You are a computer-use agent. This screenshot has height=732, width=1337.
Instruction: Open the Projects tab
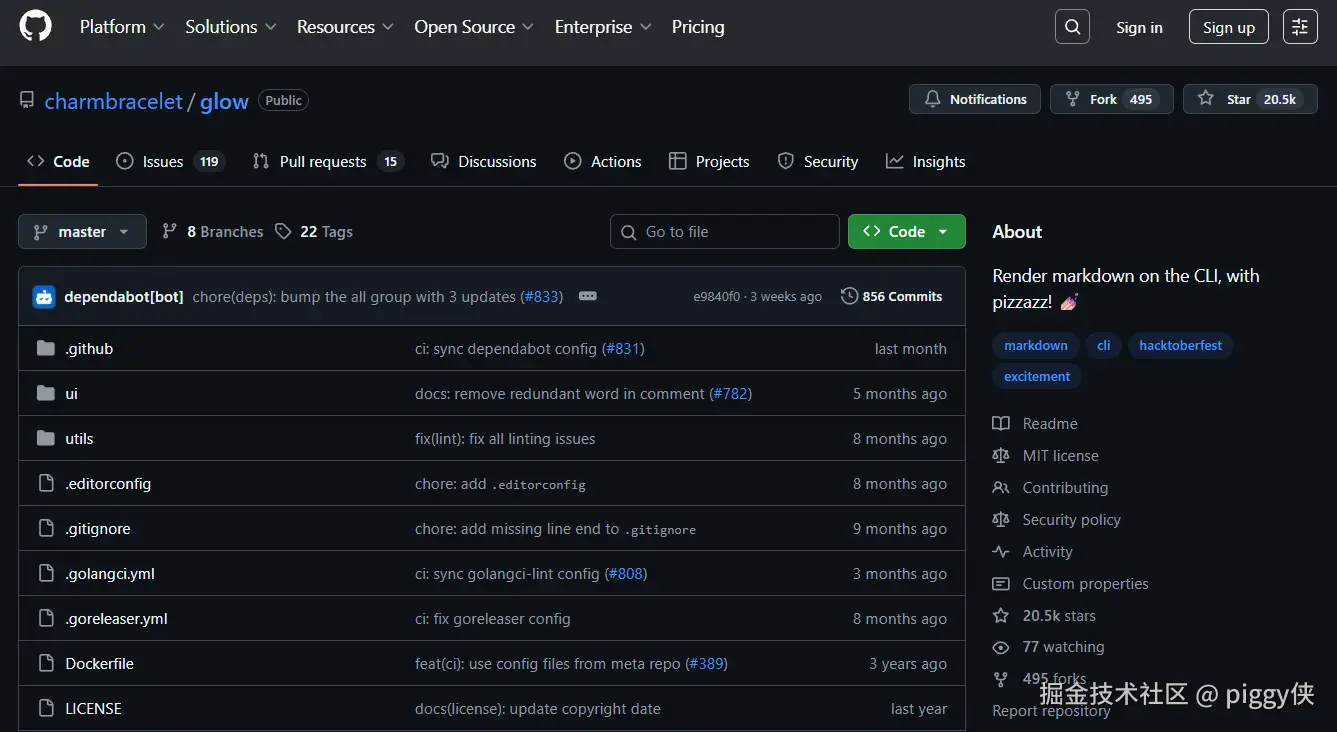[709, 162]
